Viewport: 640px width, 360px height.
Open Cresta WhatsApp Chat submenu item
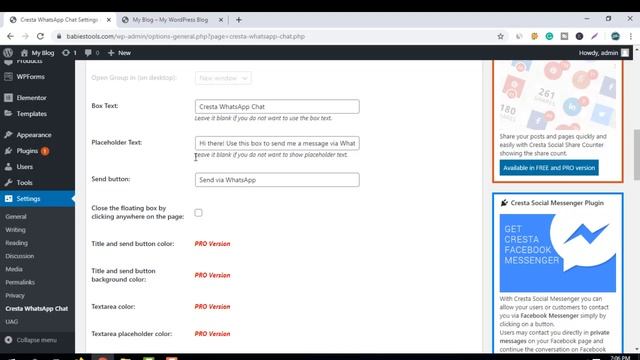click(x=37, y=309)
